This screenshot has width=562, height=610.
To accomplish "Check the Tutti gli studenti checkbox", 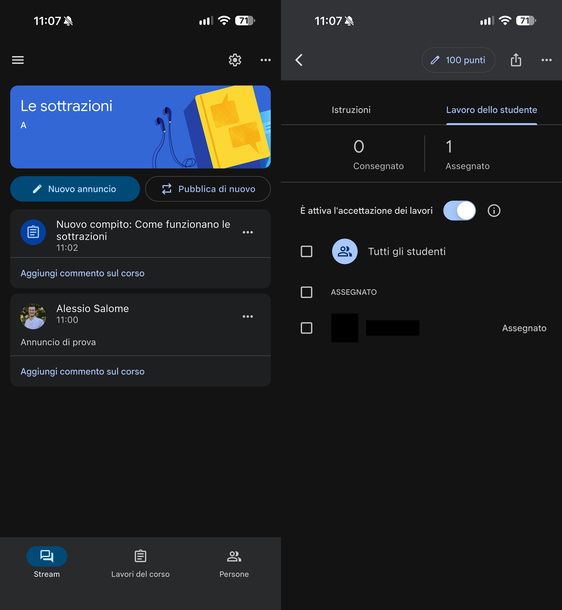I will pyautogui.click(x=306, y=251).
